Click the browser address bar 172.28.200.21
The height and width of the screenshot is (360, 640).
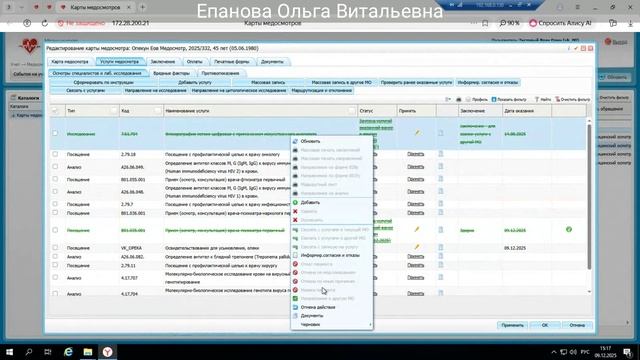[x=130, y=23]
